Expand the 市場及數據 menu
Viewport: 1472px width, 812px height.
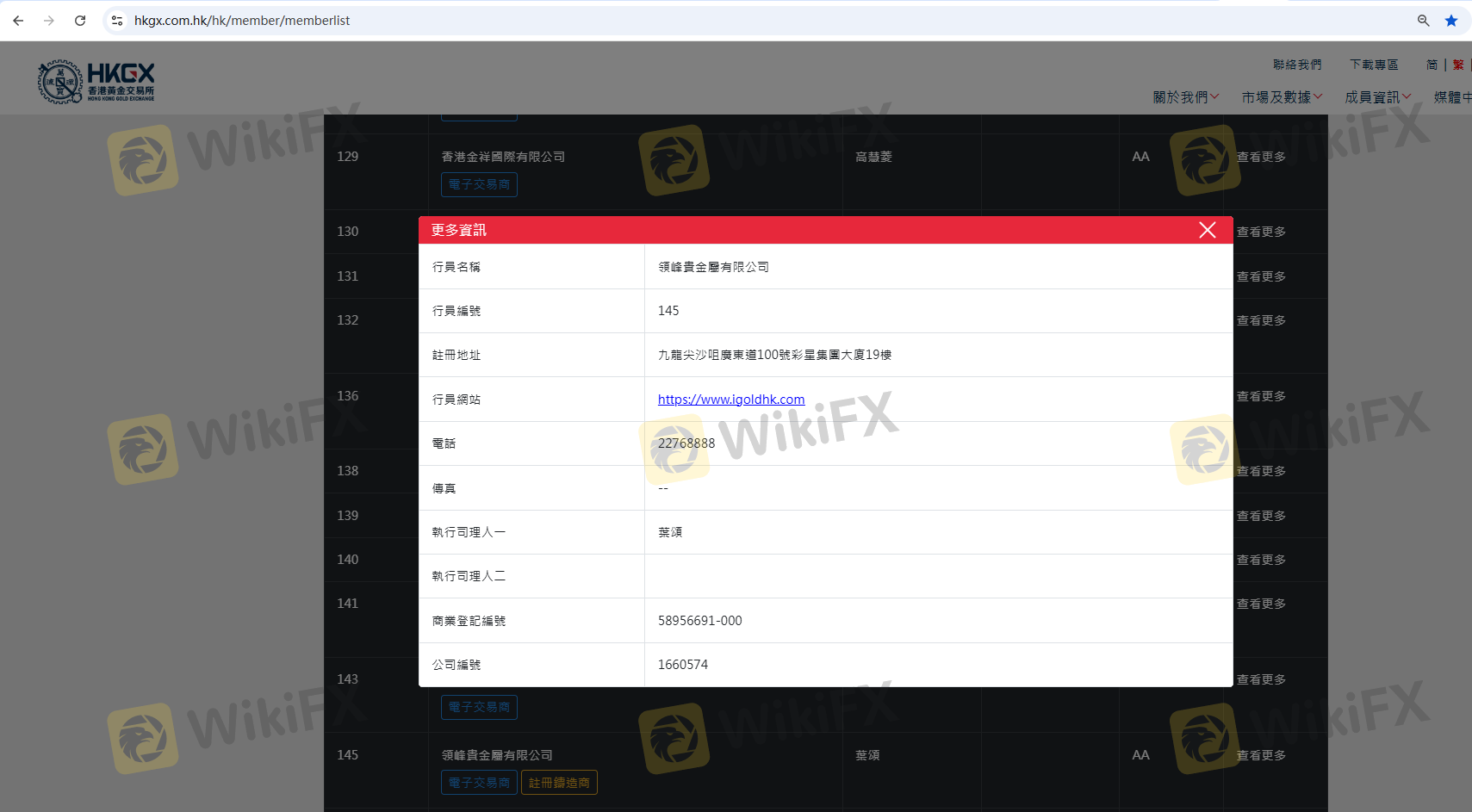coord(1281,97)
